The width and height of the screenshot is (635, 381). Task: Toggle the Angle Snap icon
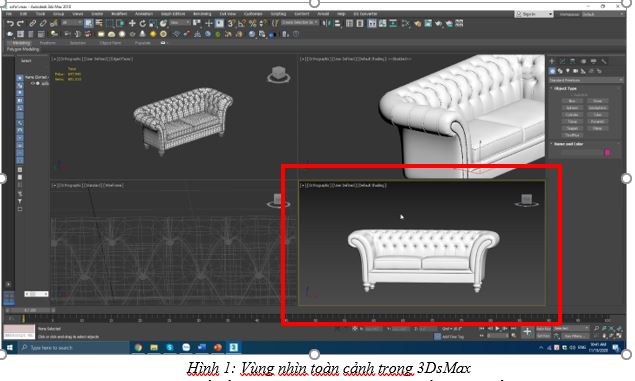pyautogui.click(x=242, y=23)
